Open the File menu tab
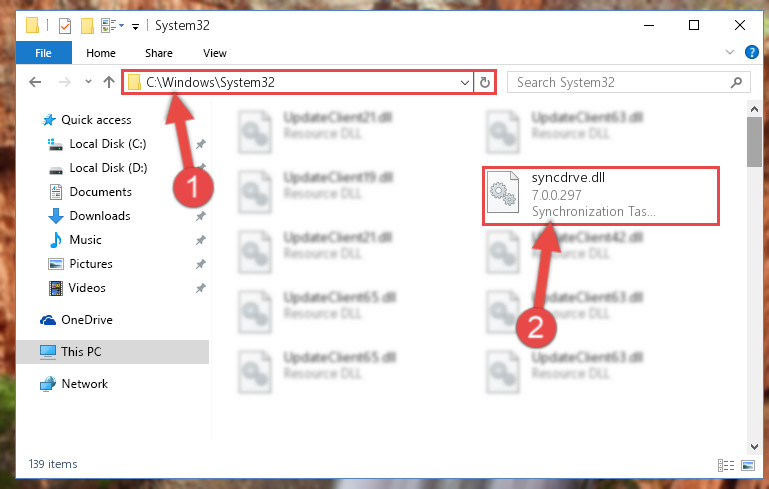The image size is (769, 489). click(43, 53)
